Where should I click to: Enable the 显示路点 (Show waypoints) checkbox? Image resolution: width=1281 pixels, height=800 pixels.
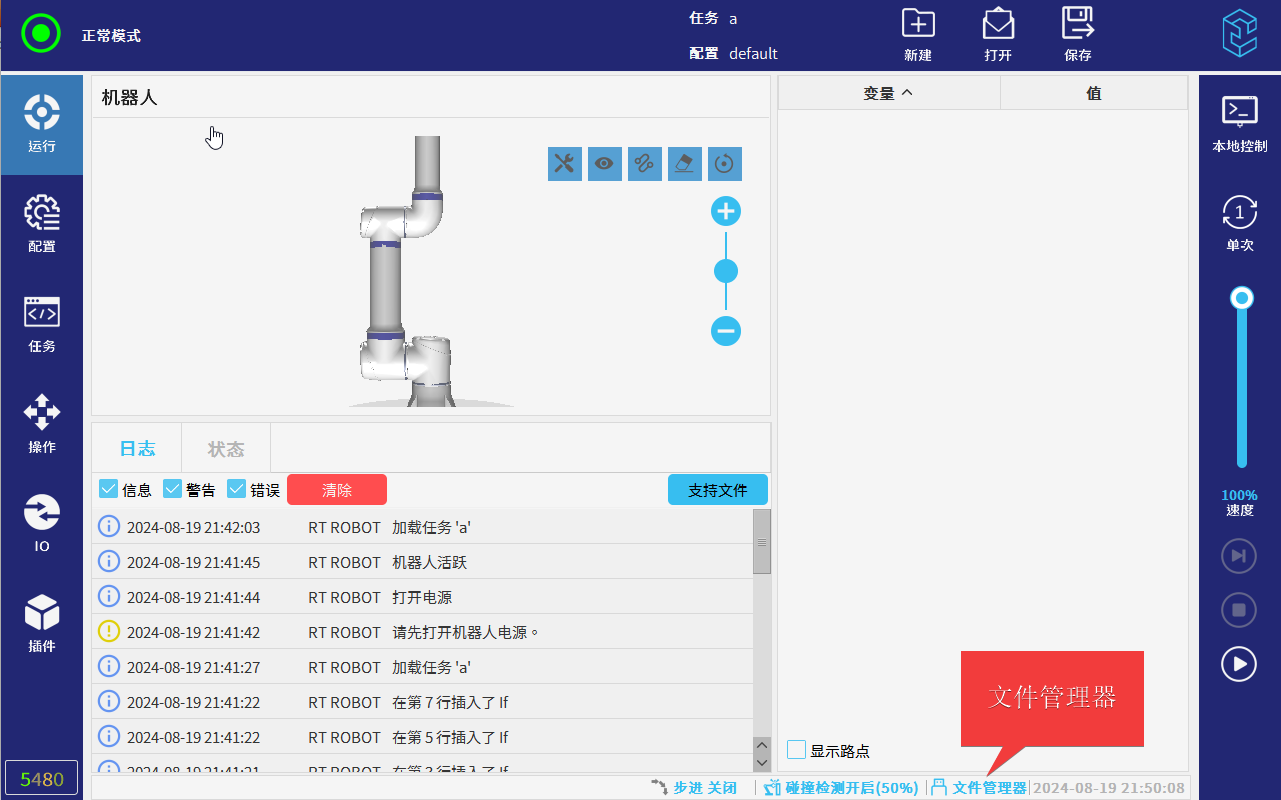point(797,750)
